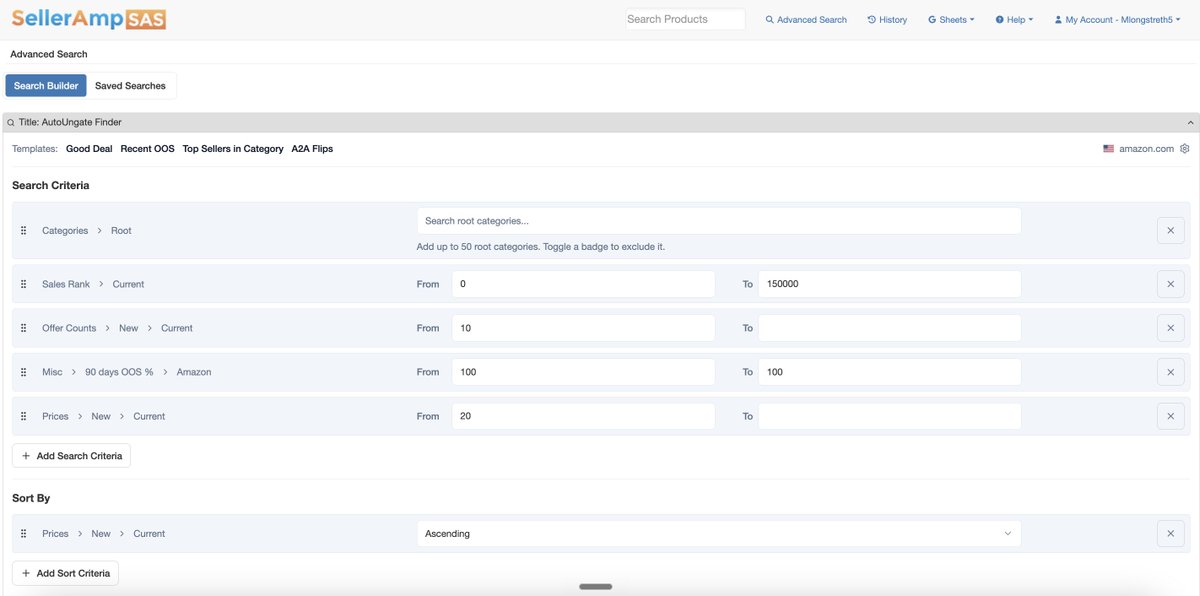Screen dimensions: 1200x596
Task: Click the US flag marketplace icon
Action: click(1109, 149)
